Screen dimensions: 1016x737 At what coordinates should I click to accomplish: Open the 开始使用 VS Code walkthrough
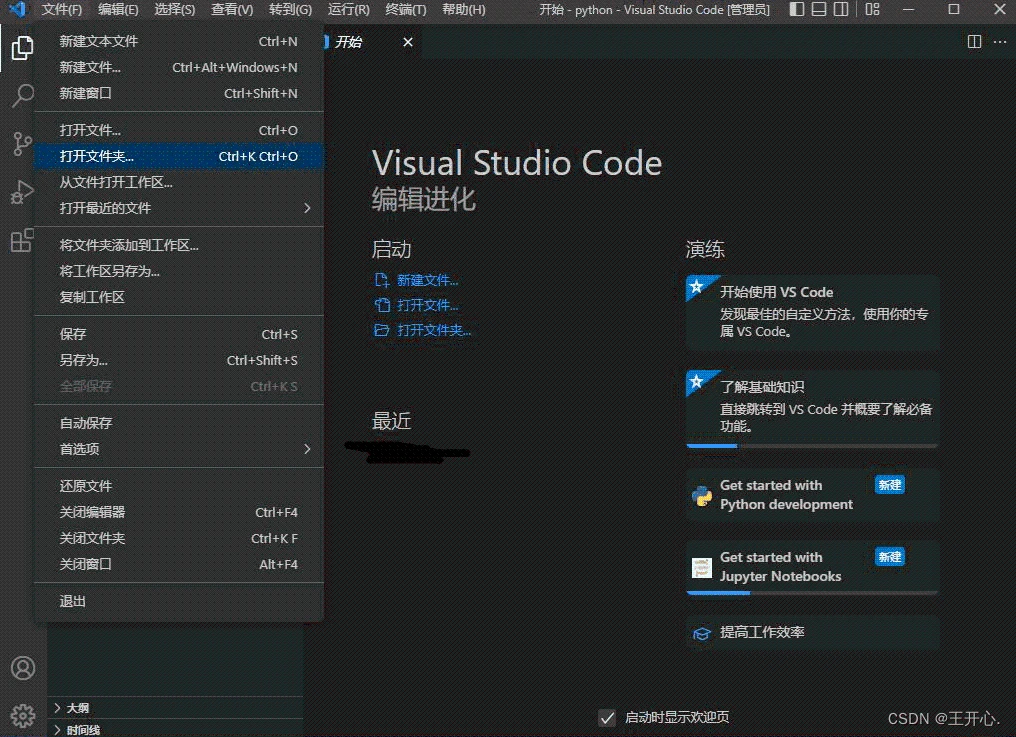click(x=813, y=313)
